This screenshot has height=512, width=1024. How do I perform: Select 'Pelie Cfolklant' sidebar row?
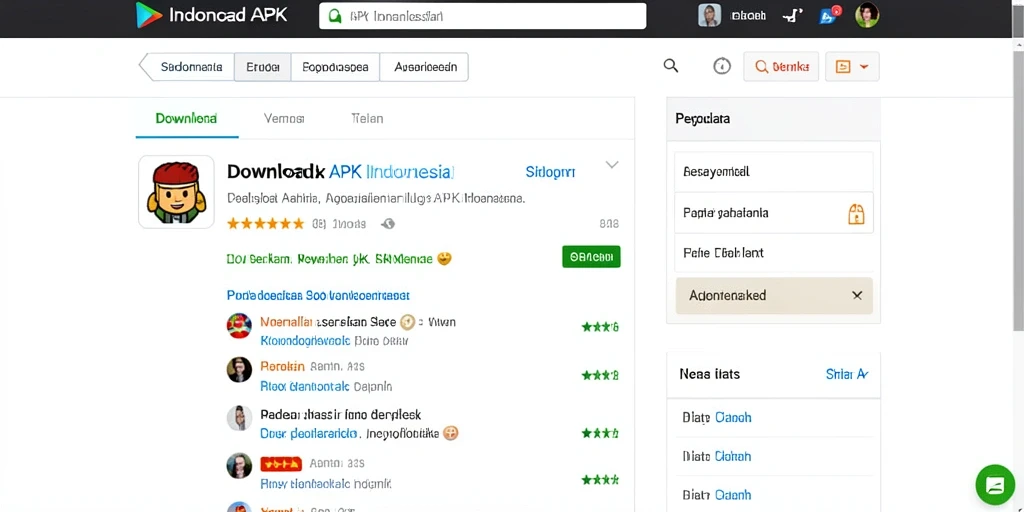774,253
